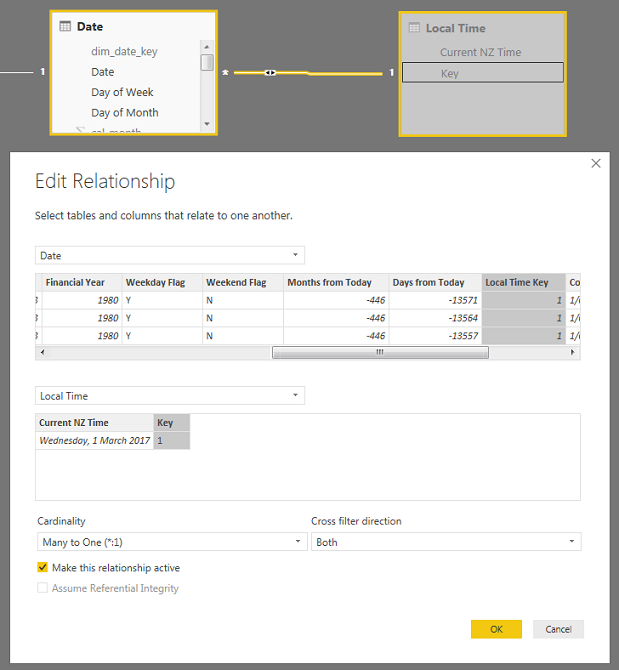619x670 pixels.
Task: Select the Key column in Local Time preview
Action: pyautogui.click(x=172, y=423)
